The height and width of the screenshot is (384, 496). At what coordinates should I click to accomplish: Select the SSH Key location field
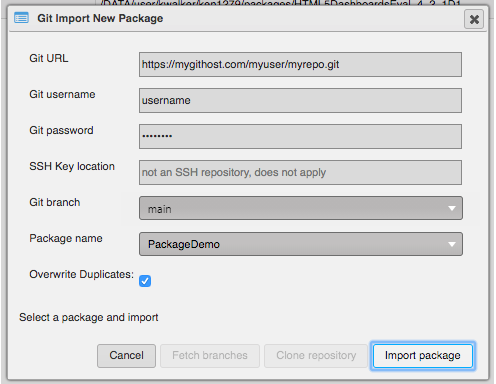click(300, 172)
